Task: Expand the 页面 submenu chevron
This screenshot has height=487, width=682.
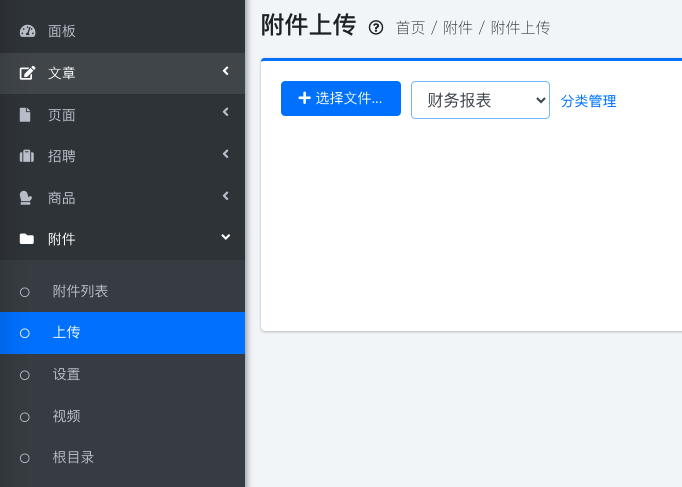Action: (225, 112)
